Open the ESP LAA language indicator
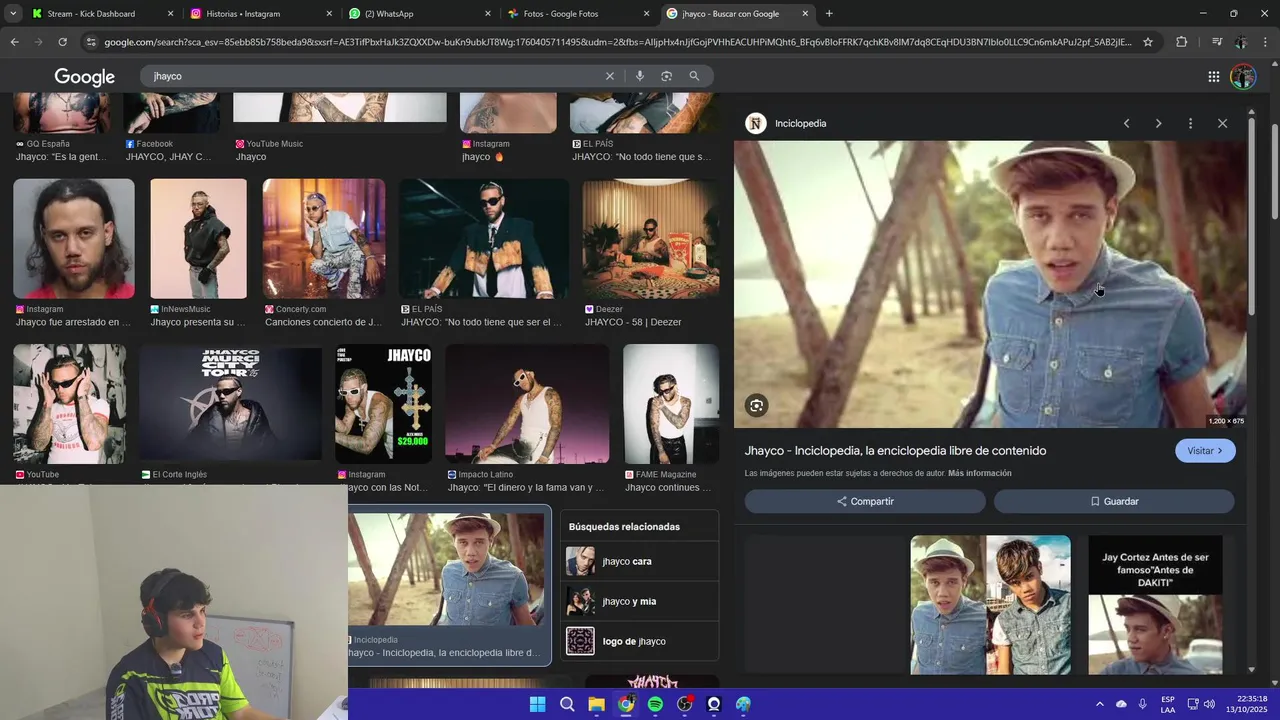The height and width of the screenshot is (720, 1280). 1168,704
